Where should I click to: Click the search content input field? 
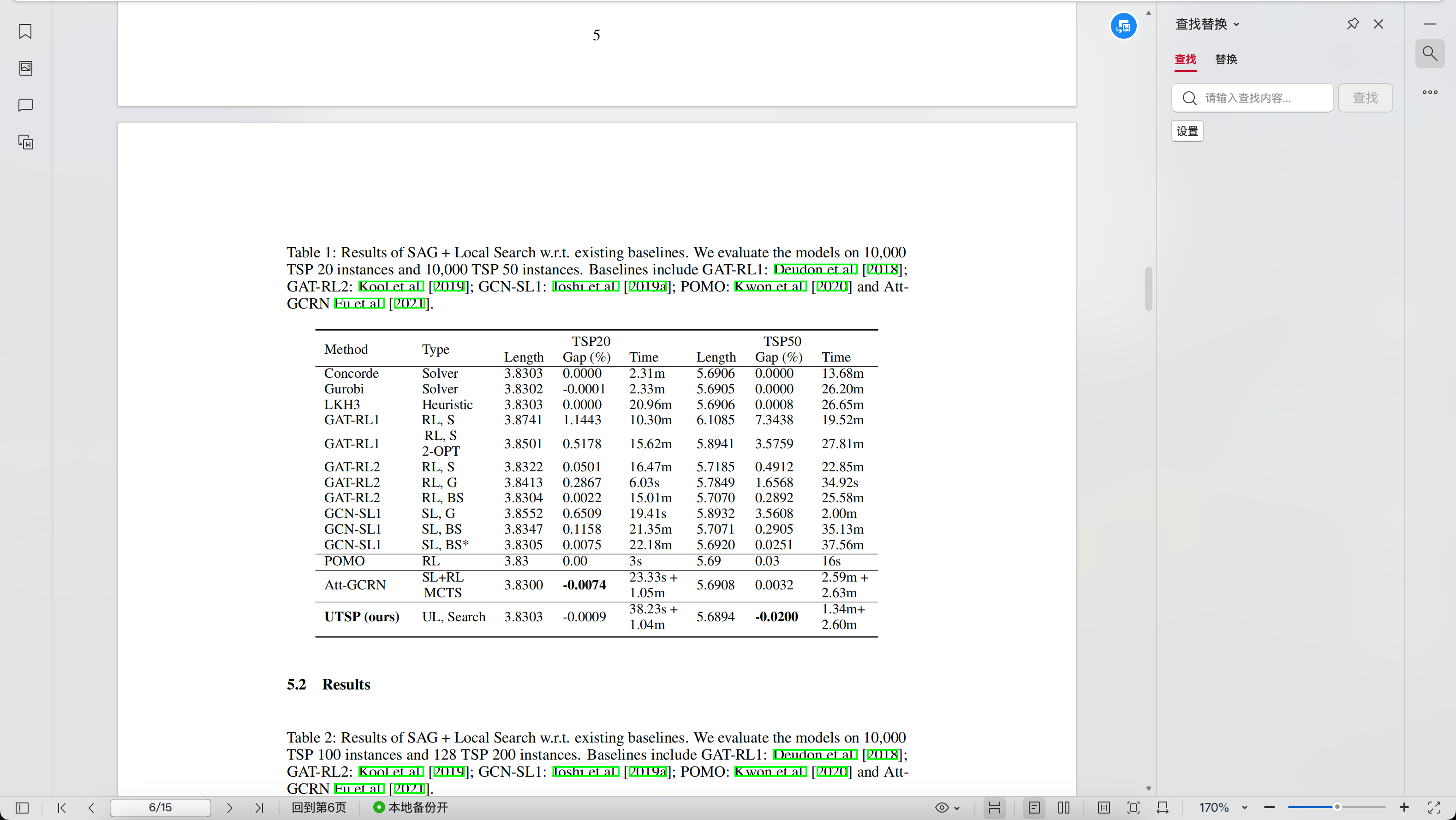[x=1252, y=98]
